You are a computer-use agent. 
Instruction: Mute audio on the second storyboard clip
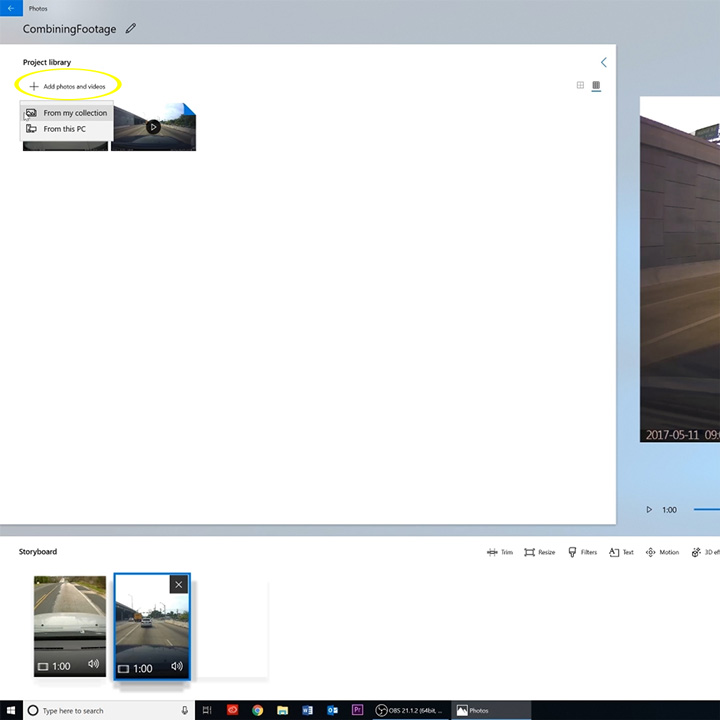pos(176,667)
